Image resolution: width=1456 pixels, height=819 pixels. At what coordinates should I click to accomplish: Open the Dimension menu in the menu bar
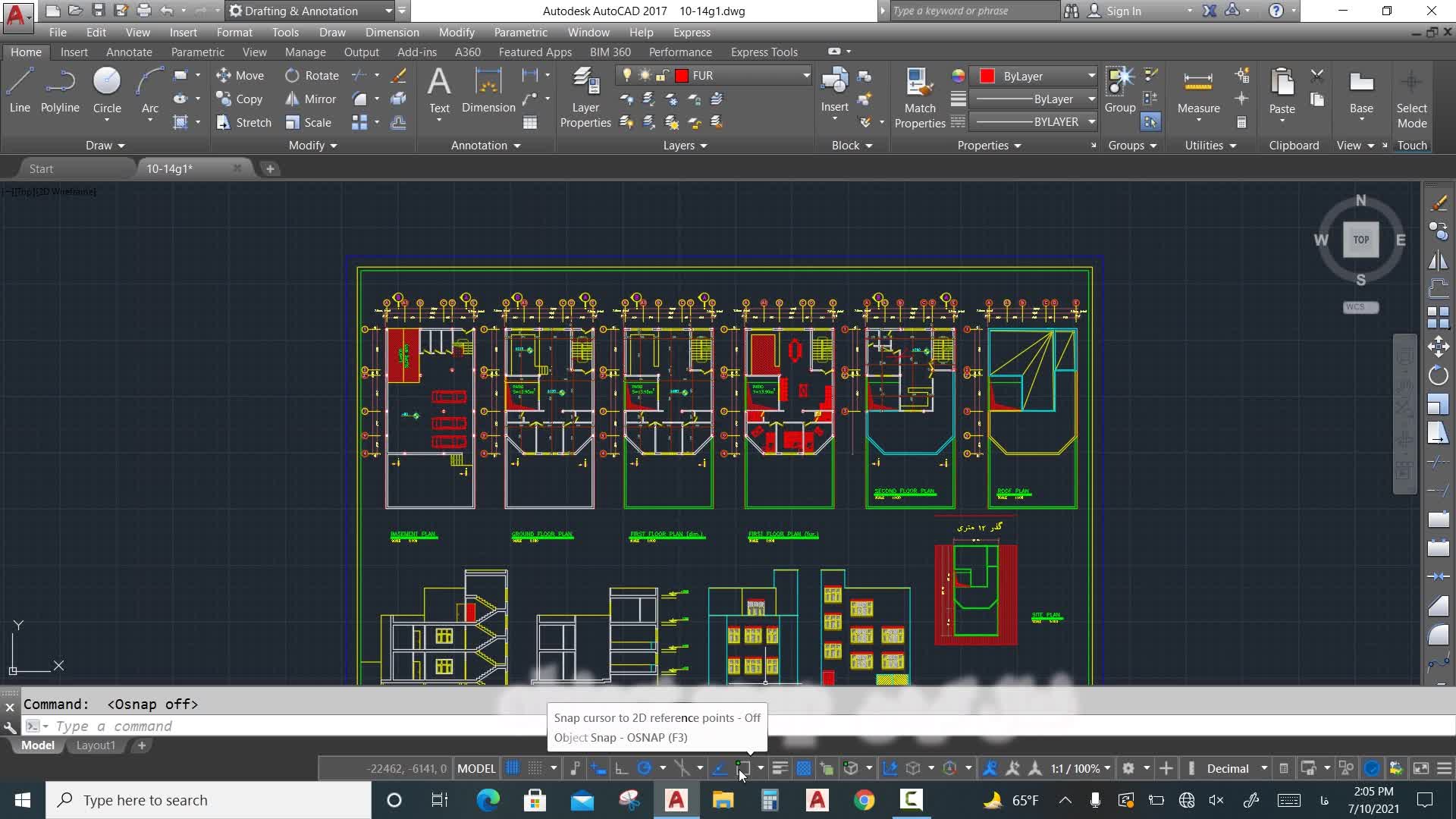click(x=391, y=32)
